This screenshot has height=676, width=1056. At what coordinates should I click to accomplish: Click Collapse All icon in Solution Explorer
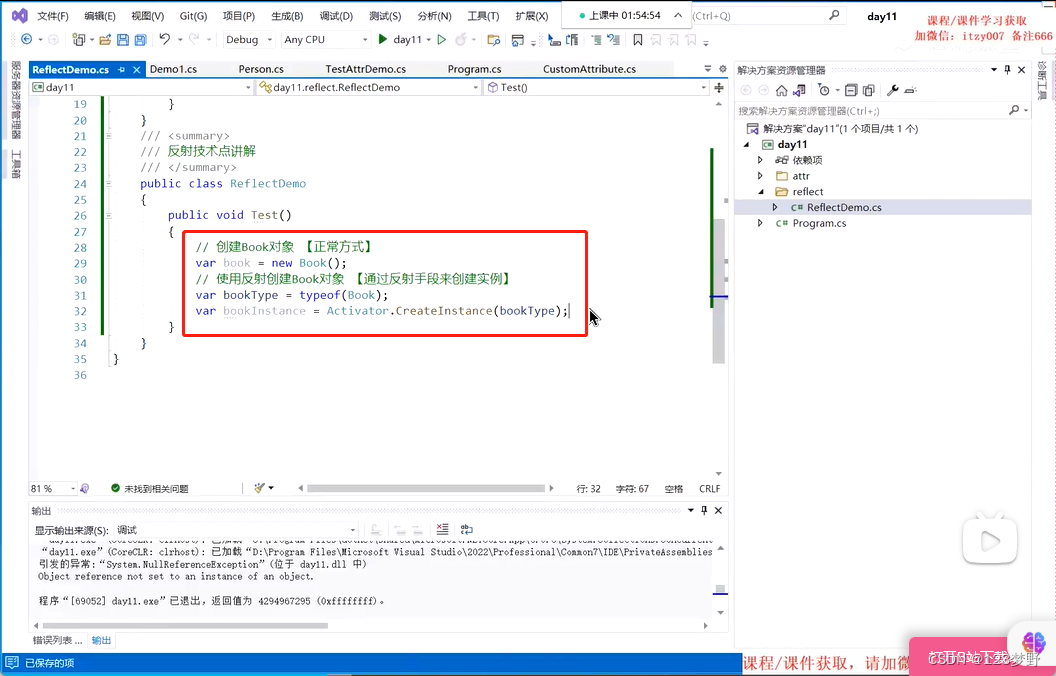point(851,90)
